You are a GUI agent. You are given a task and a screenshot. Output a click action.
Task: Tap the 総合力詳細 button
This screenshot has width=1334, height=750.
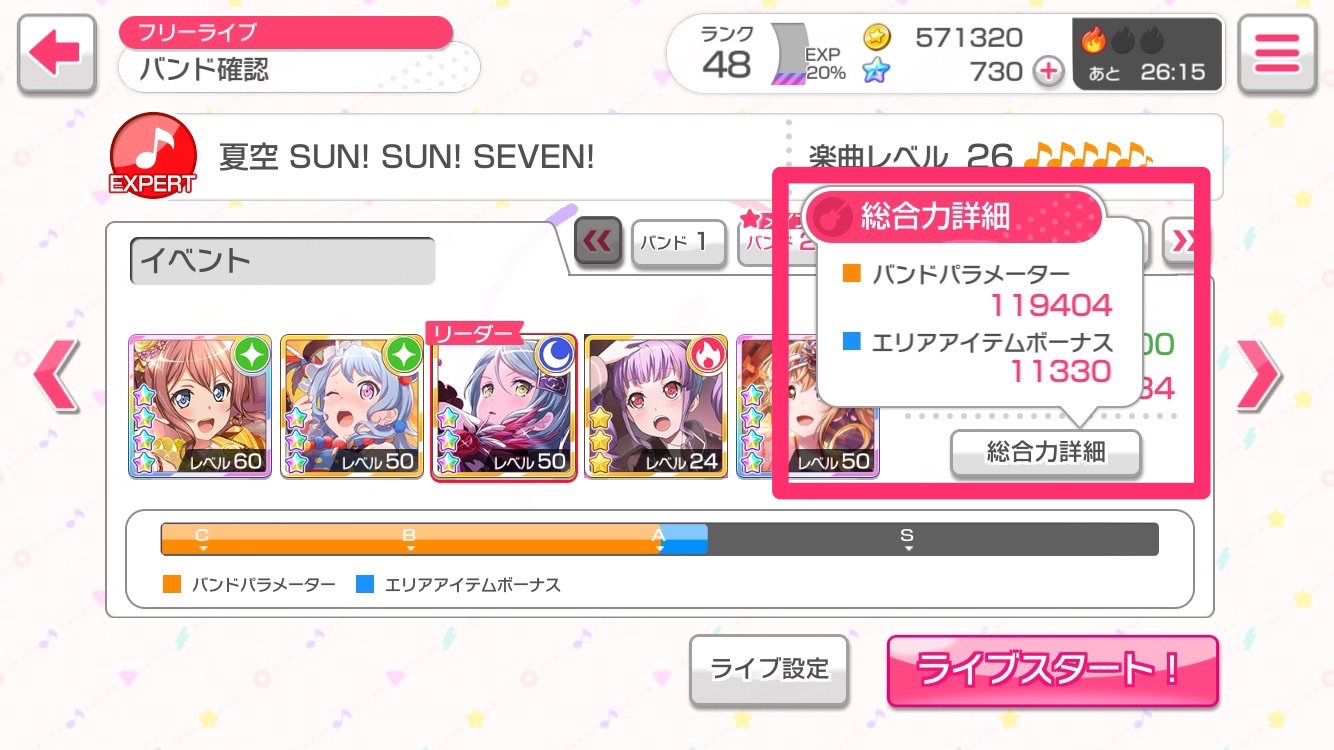1046,452
